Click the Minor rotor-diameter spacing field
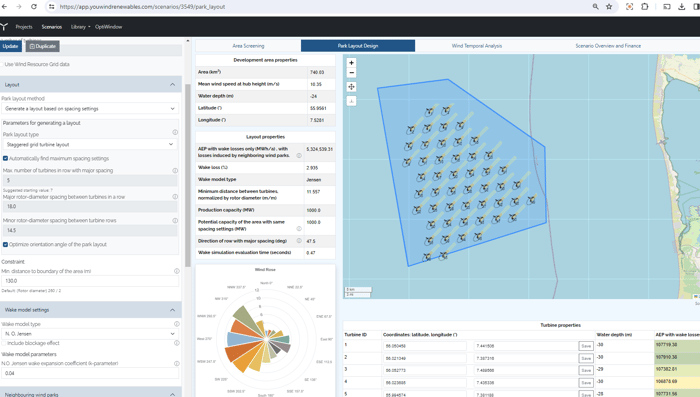 [x=90, y=230]
